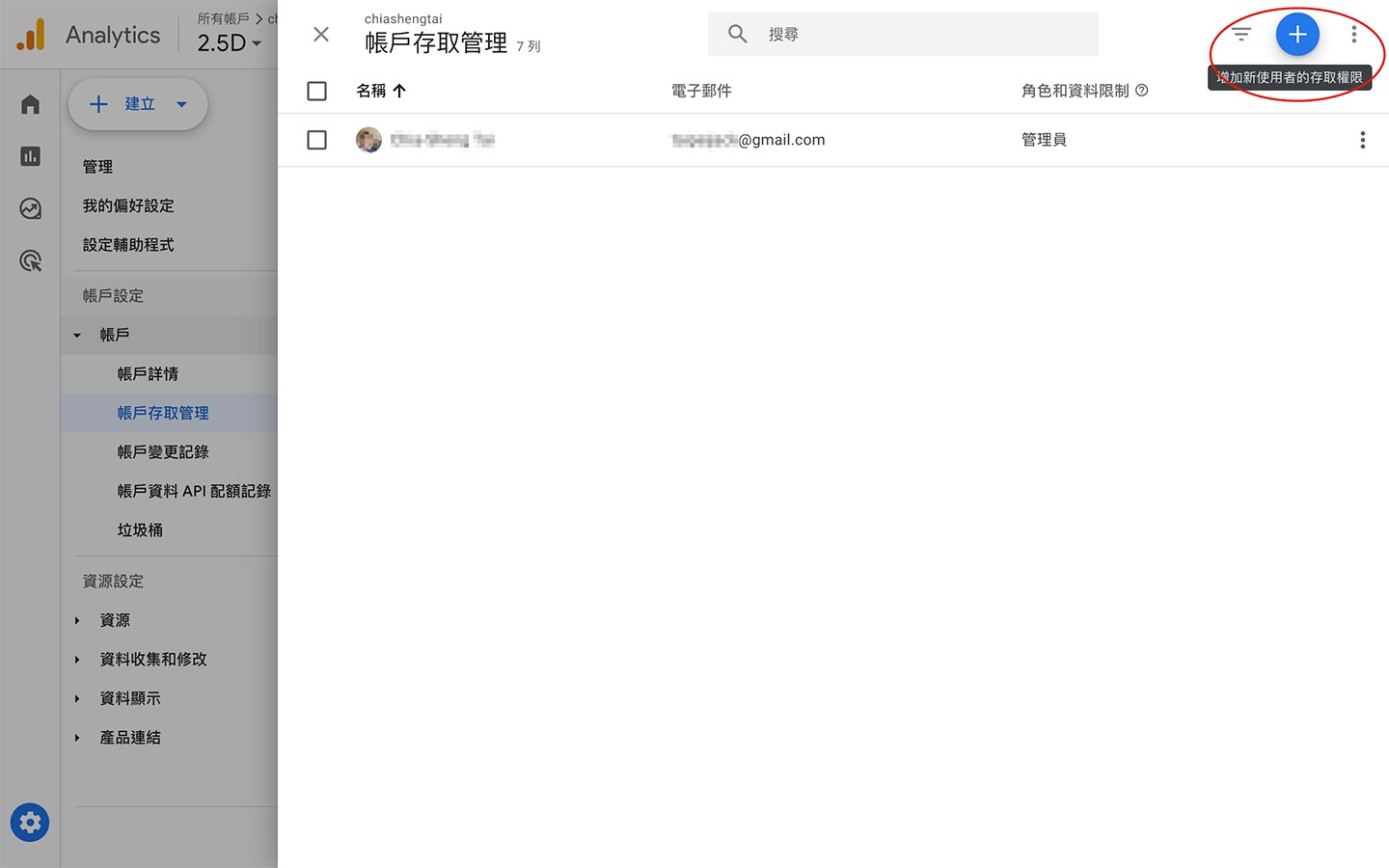1389x868 pixels.
Task: Open Explore via the explore icon
Action: 29,208
